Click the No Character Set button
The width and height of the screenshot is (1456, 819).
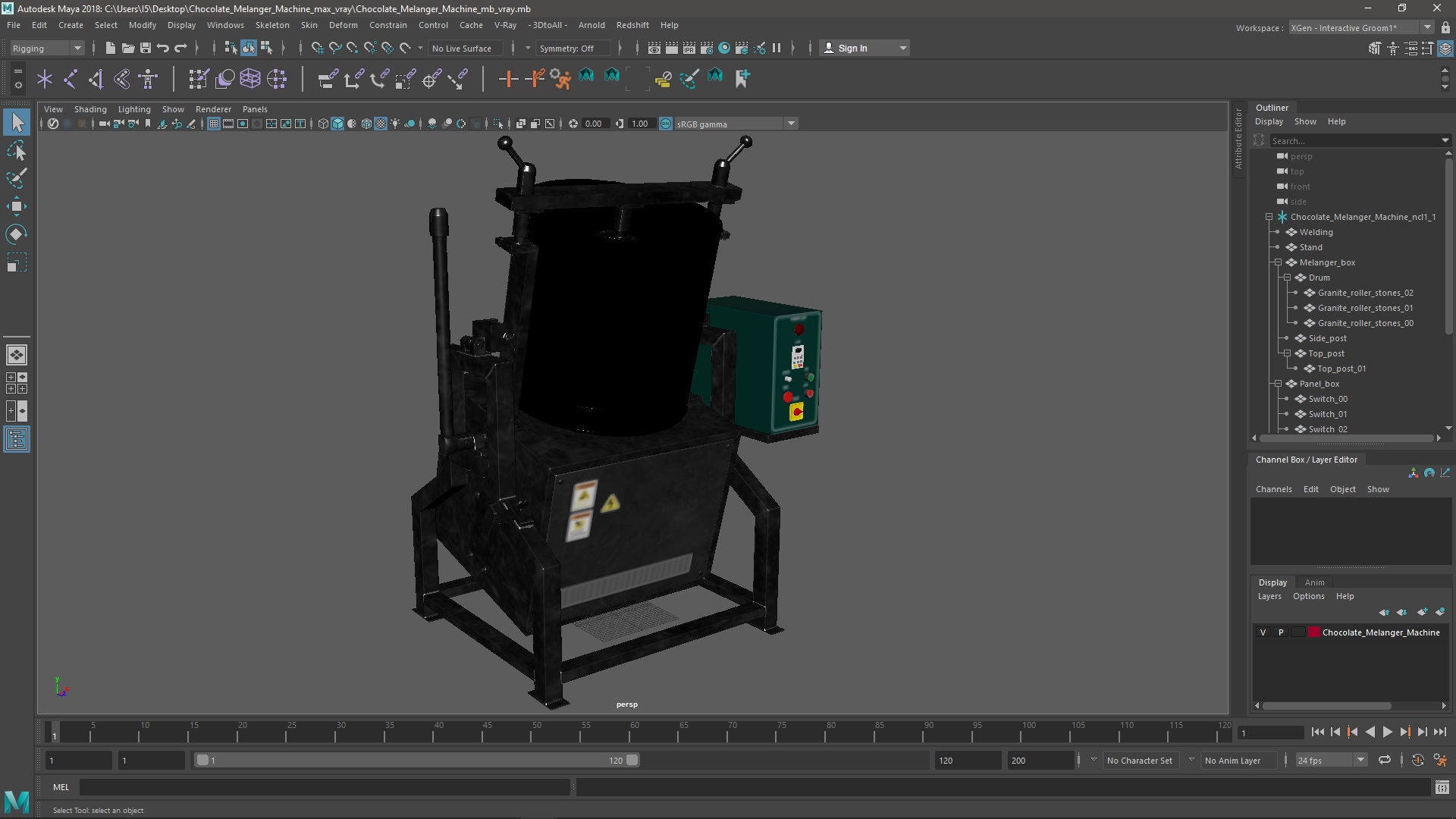pyautogui.click(x=1139, y=761)
